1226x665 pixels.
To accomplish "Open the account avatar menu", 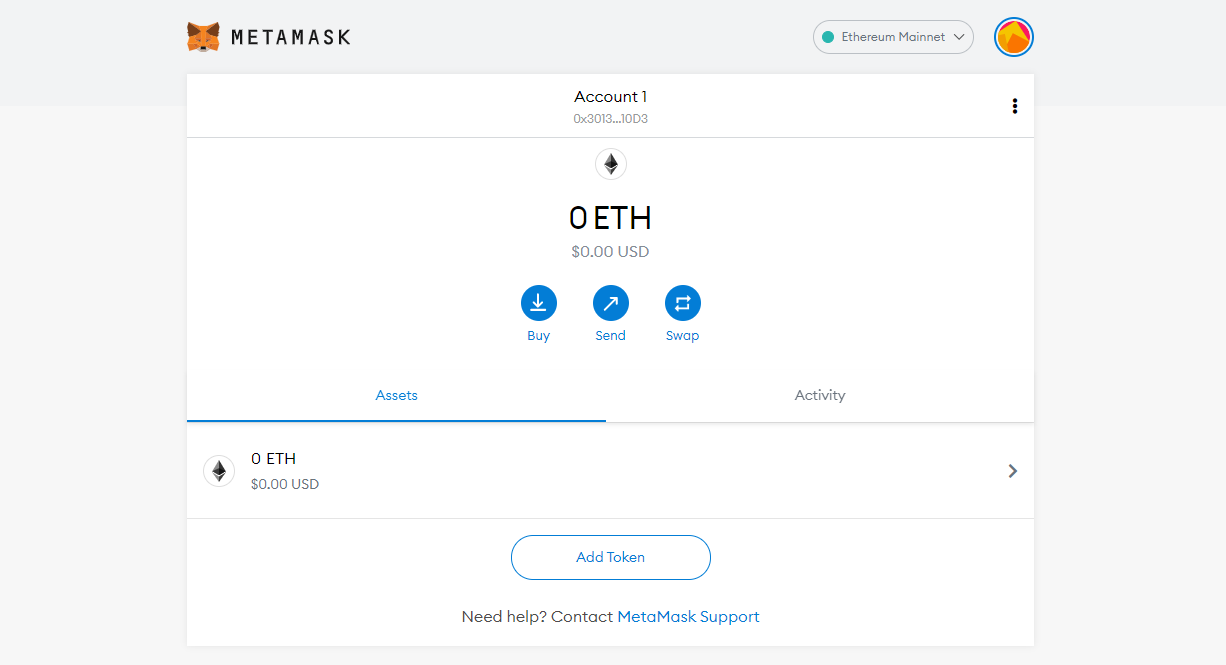I will (x=1013, y=37).
